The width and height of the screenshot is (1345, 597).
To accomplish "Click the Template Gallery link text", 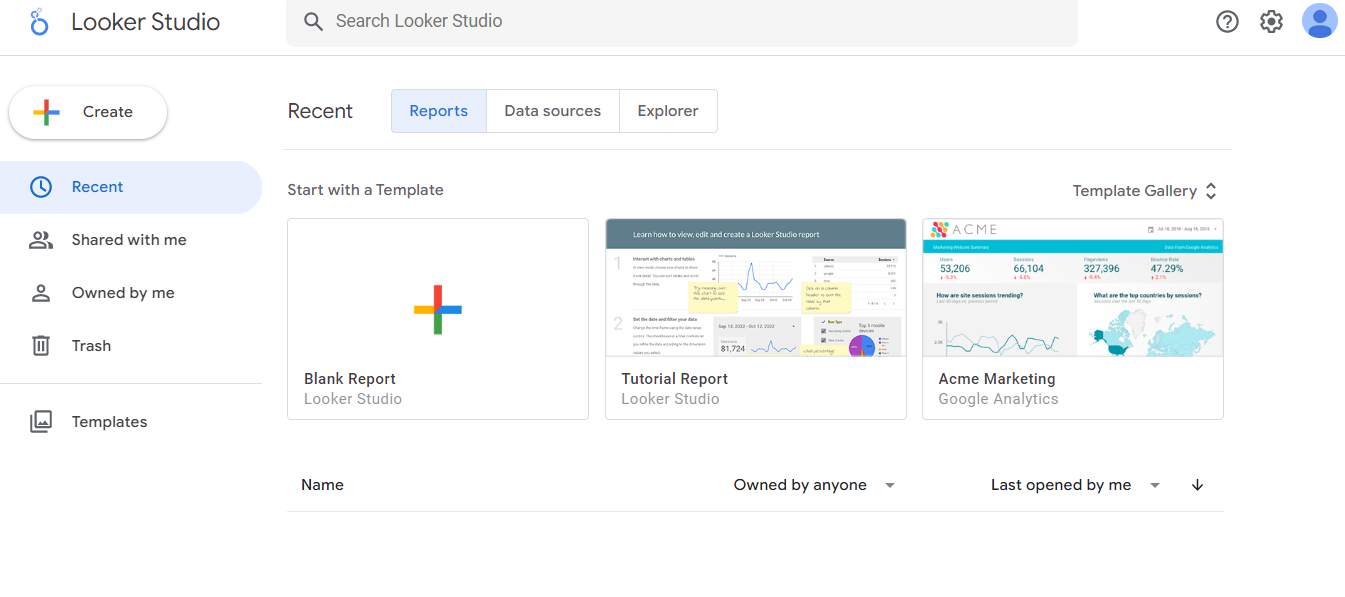I will 1135,191.
